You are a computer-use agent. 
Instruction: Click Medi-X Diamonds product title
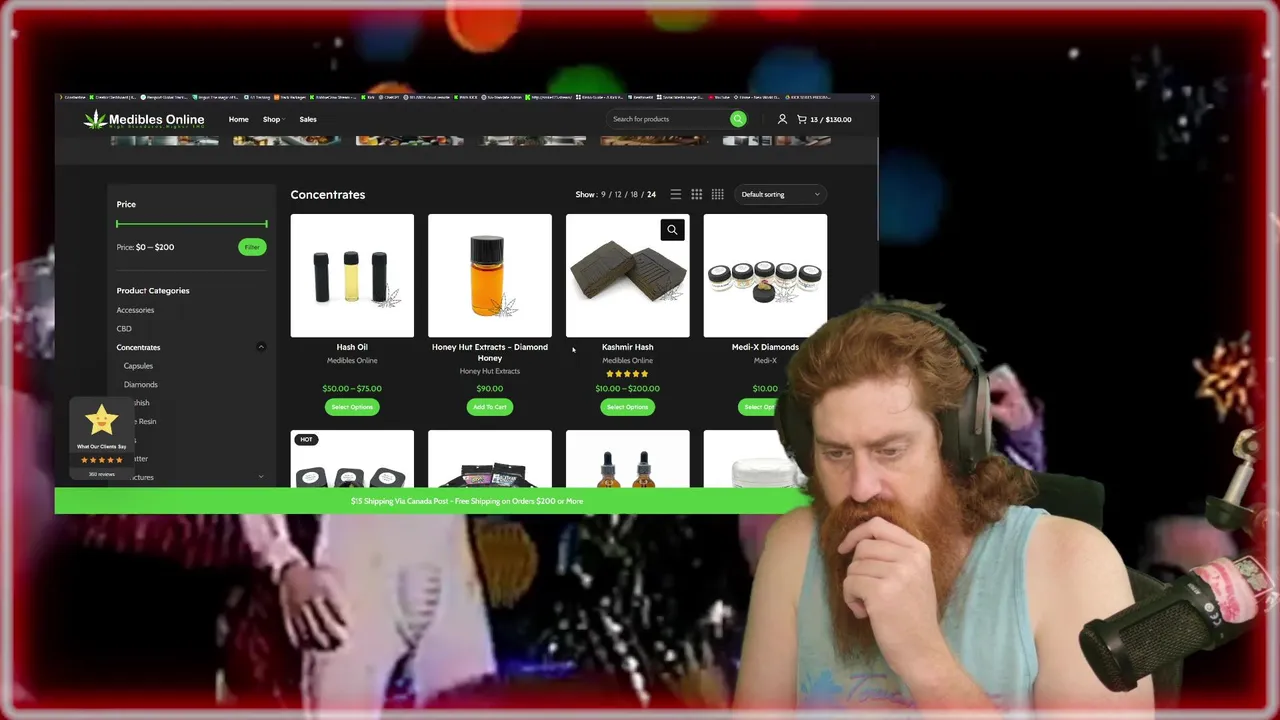click(x=765, y=347)
